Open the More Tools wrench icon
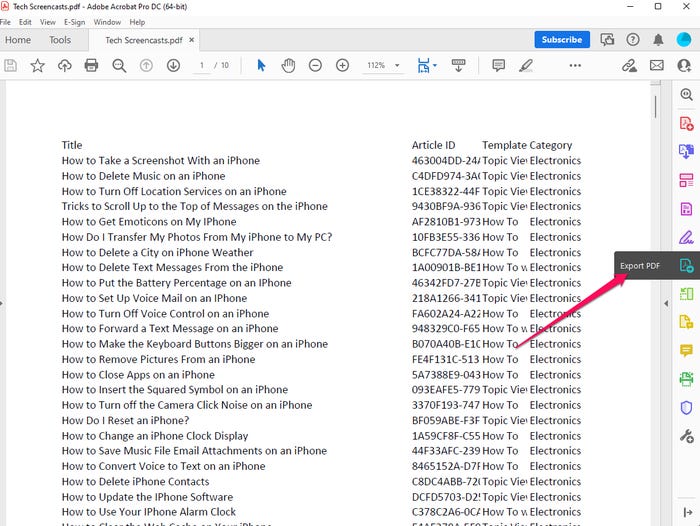The height and width of the screenshot is (526, 700). [x=687, y=436]
